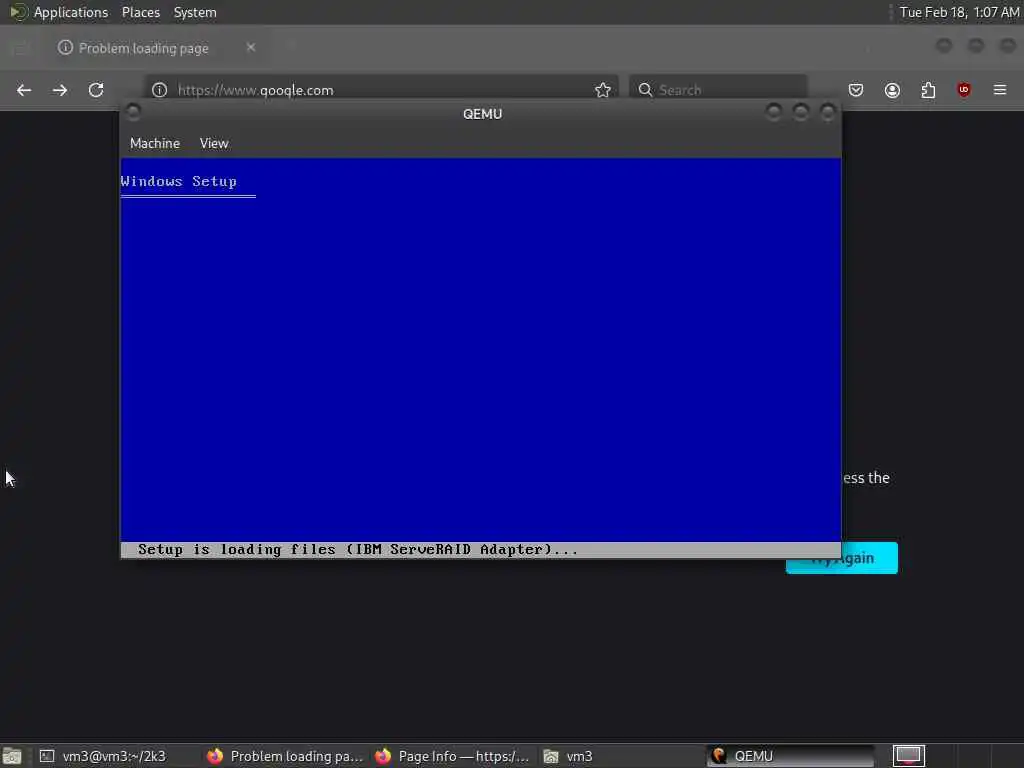Viewport: 1024px width, 768px height.
Task: Open the Firefox account icon
Action: [x=892, y=90]
